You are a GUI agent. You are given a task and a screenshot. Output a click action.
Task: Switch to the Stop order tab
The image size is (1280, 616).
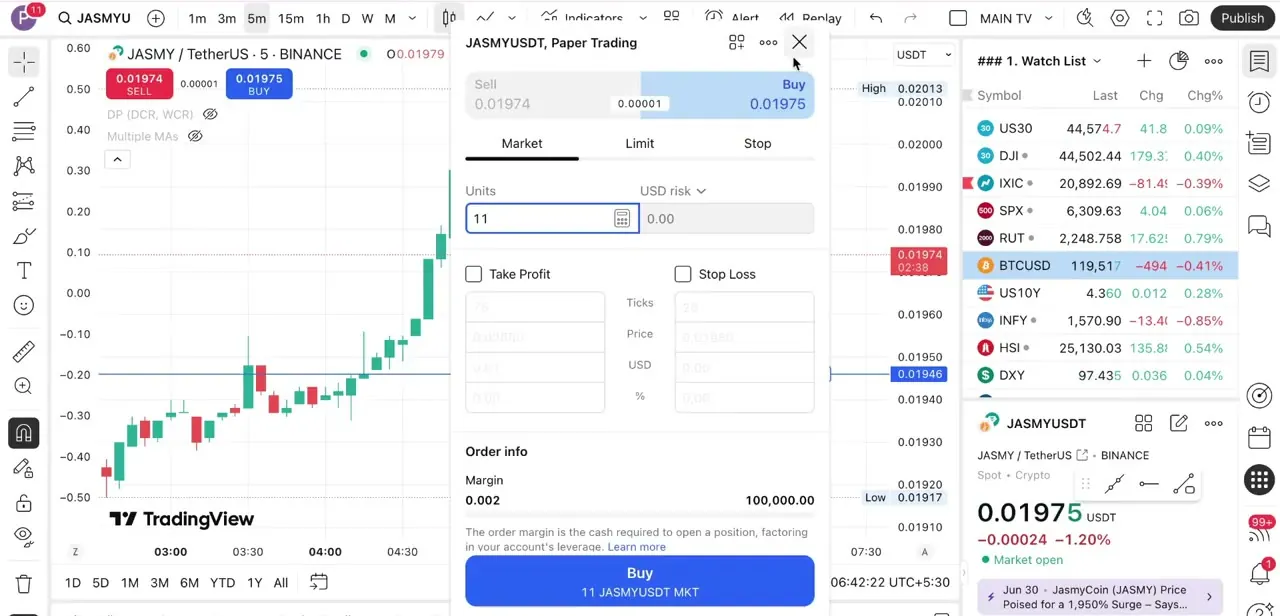point(757,144)
